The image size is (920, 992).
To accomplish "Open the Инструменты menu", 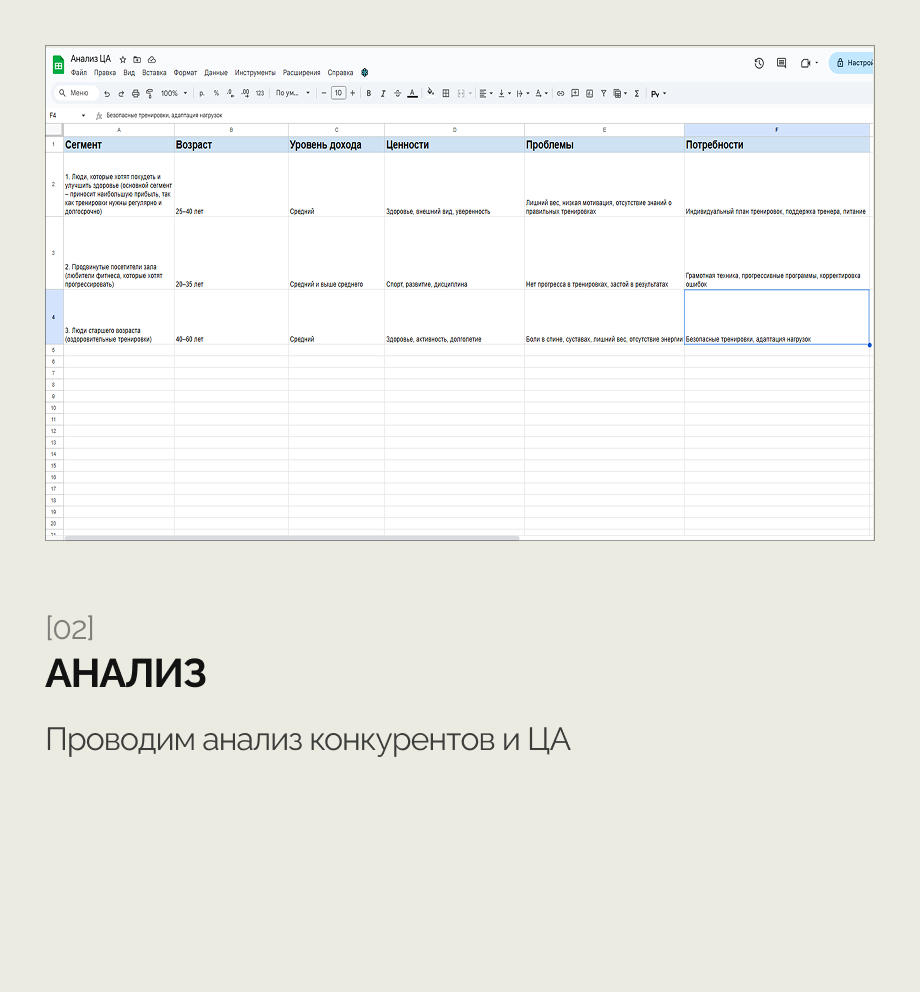I will coord(255,73).
